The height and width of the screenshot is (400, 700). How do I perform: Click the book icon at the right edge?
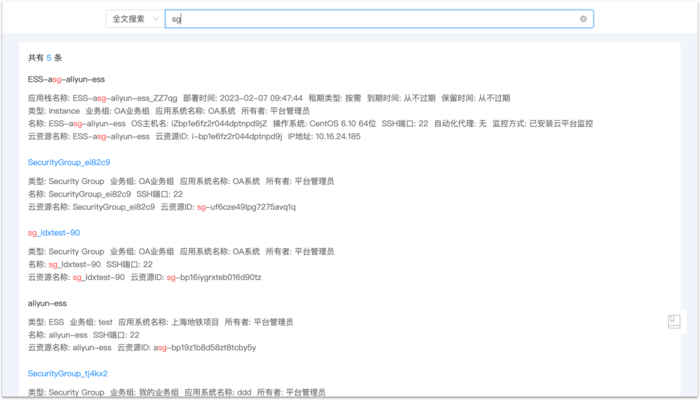(675, 321)
